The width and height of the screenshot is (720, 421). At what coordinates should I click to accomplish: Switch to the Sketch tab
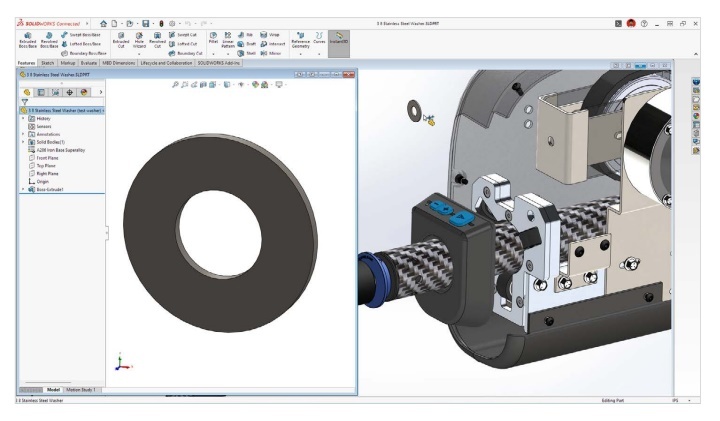tap(47, 62)
